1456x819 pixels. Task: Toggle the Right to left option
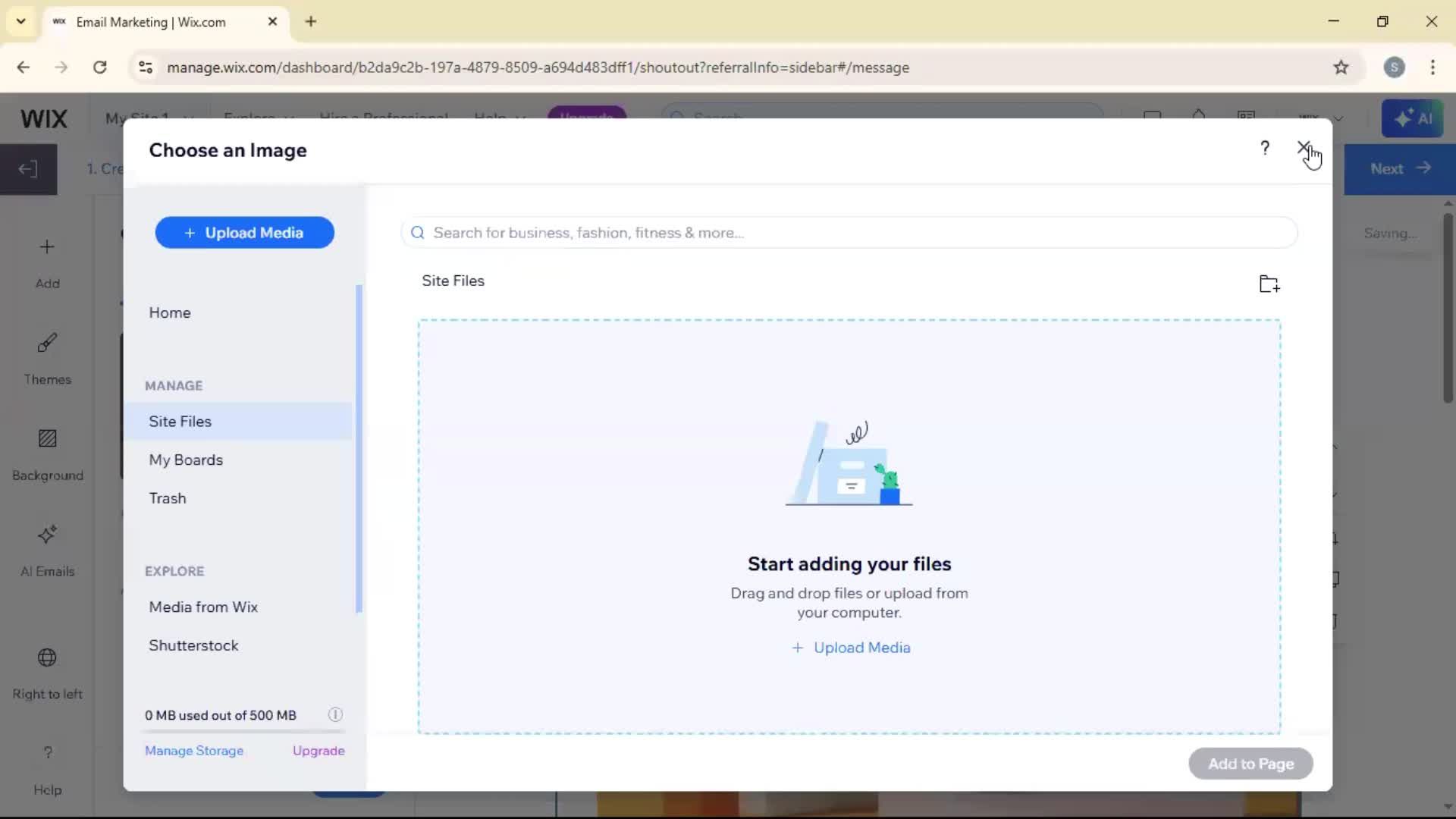[x=47, y=673]
